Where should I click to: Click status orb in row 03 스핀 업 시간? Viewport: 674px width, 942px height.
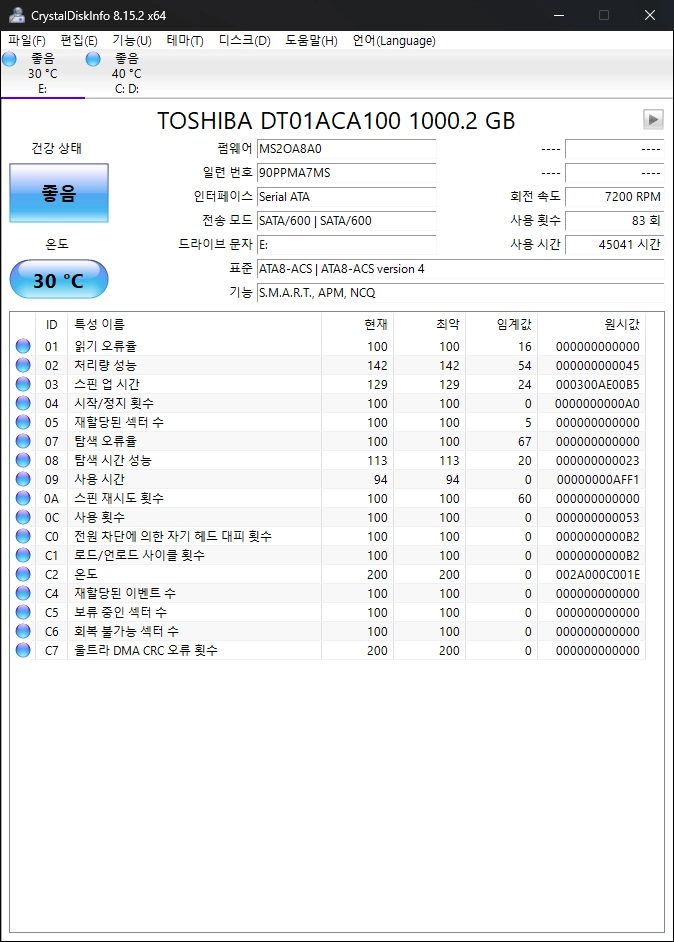point(23,384)
